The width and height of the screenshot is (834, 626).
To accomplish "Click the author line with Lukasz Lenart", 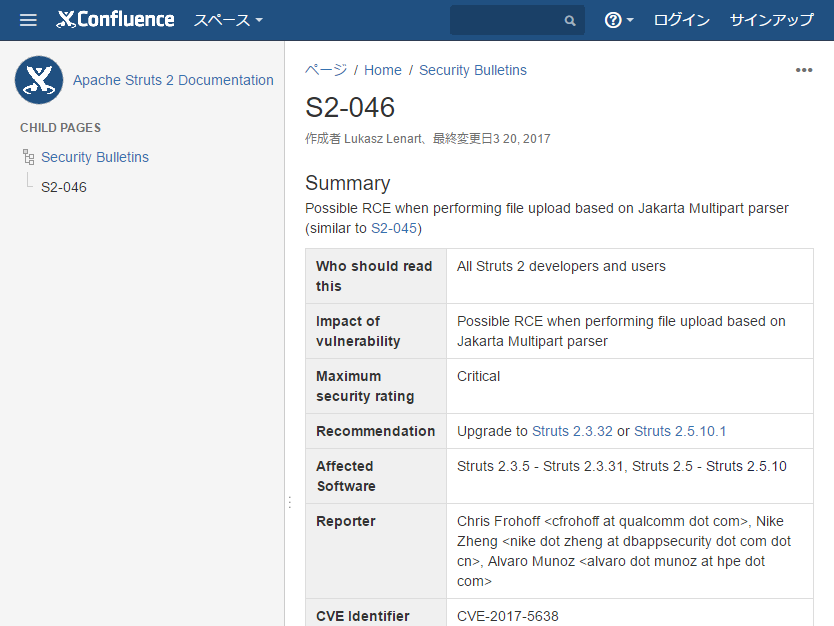I will 428,139.
